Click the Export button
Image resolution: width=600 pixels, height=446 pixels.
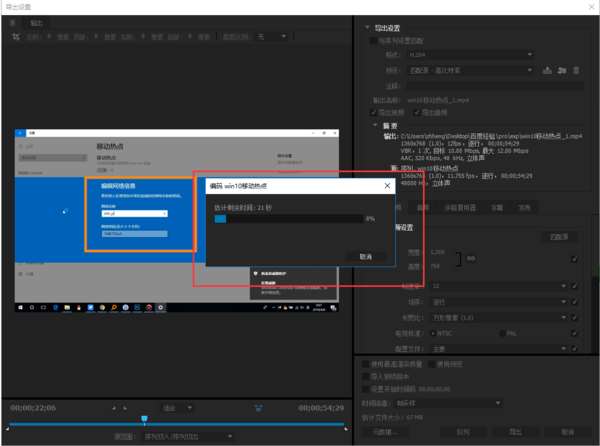point(515,432)
